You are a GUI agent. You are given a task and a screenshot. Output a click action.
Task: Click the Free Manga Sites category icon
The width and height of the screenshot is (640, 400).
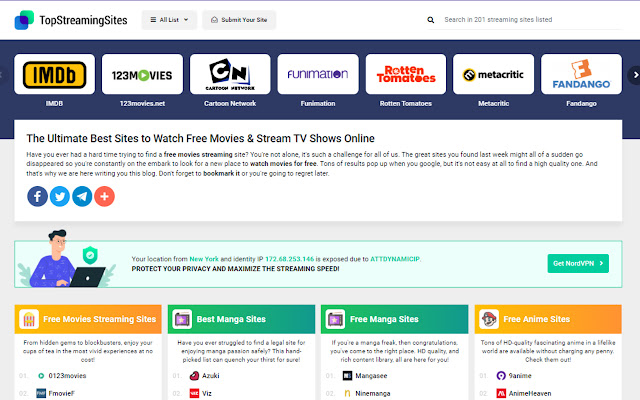click(336, 319)
